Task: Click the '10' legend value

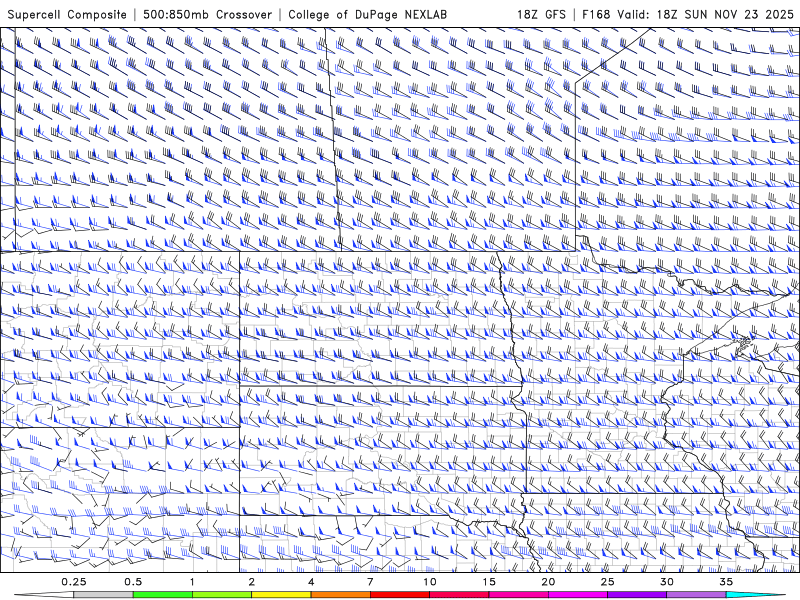Action: pos(430,582)
